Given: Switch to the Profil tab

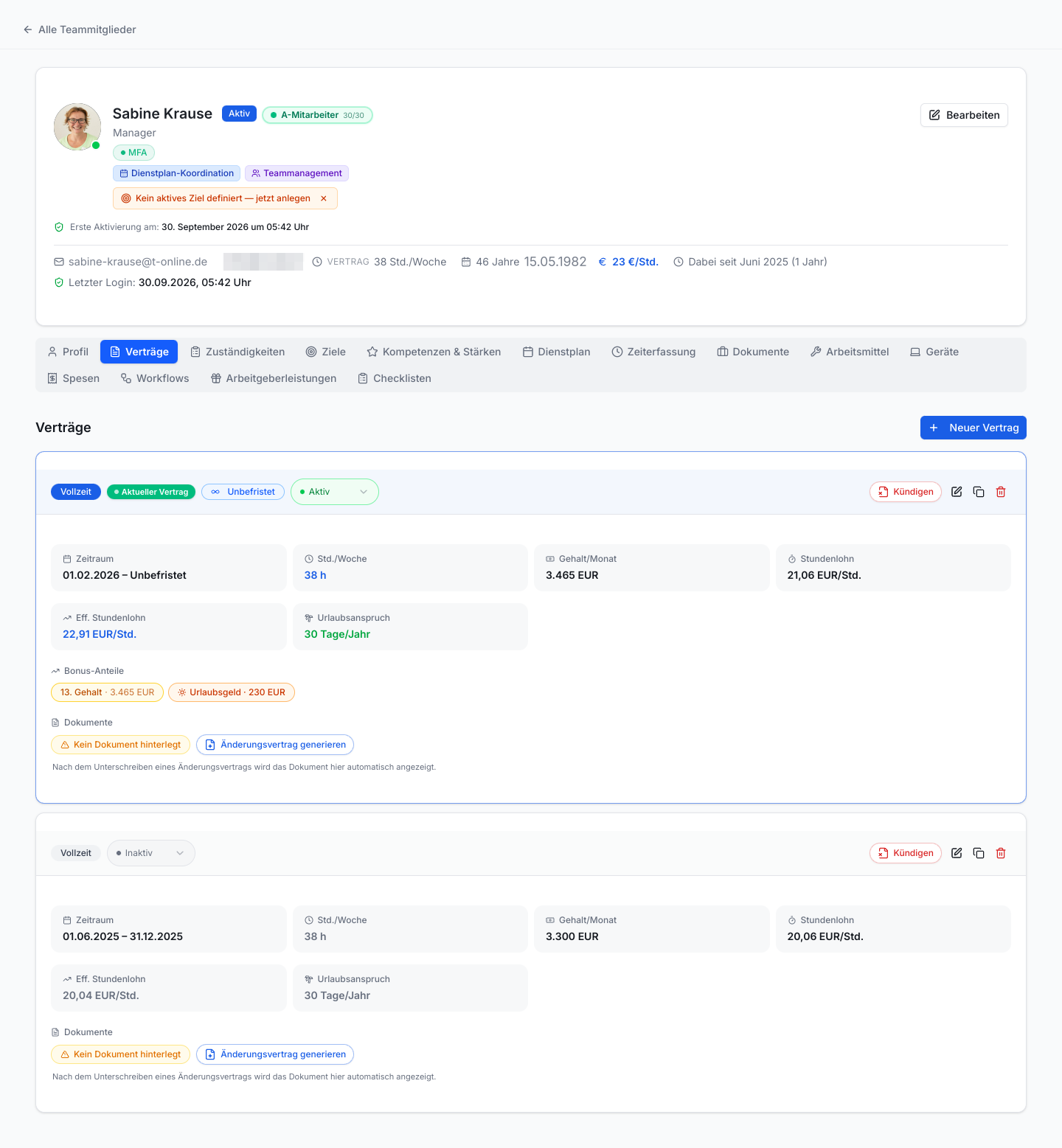Looking at the screenshot, I should click(68, 352).
